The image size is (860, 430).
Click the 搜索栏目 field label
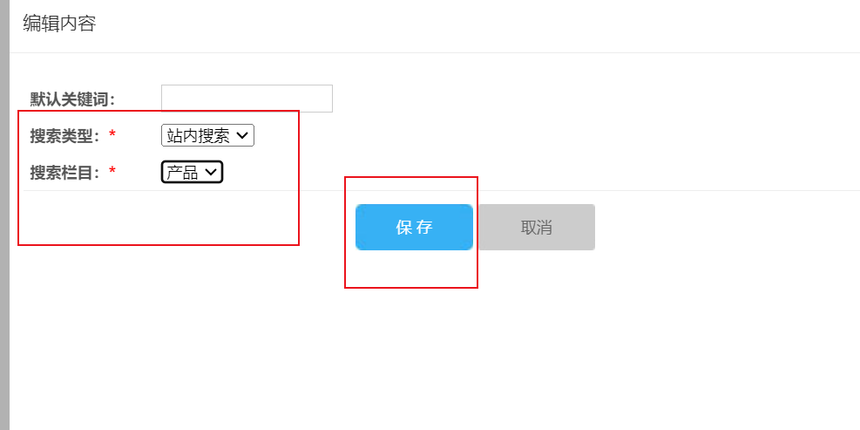[x=65, y=172]
